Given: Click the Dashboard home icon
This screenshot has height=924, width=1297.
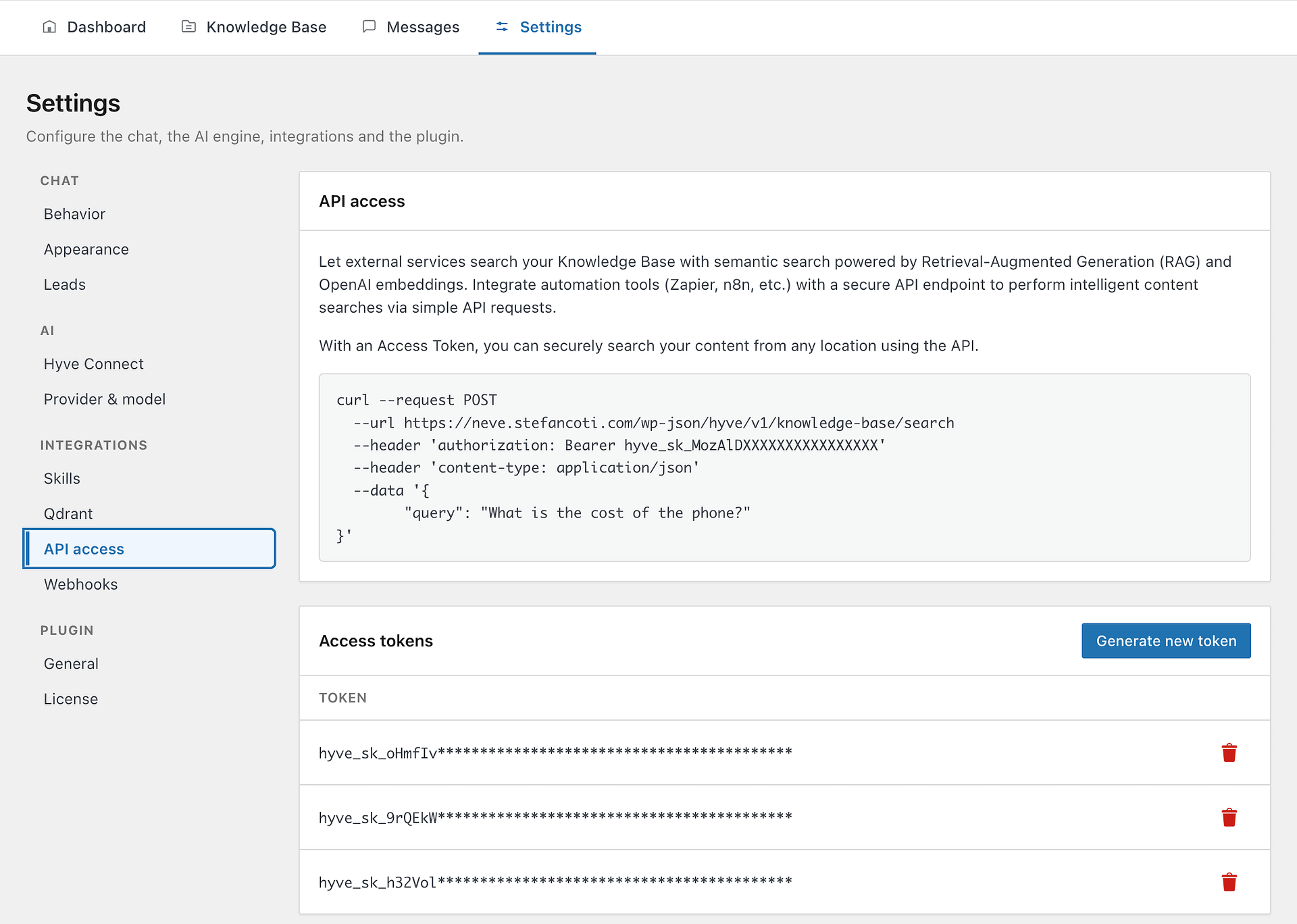Looking at the screenshot, I should pyautogui.click(x=49, y=27).
